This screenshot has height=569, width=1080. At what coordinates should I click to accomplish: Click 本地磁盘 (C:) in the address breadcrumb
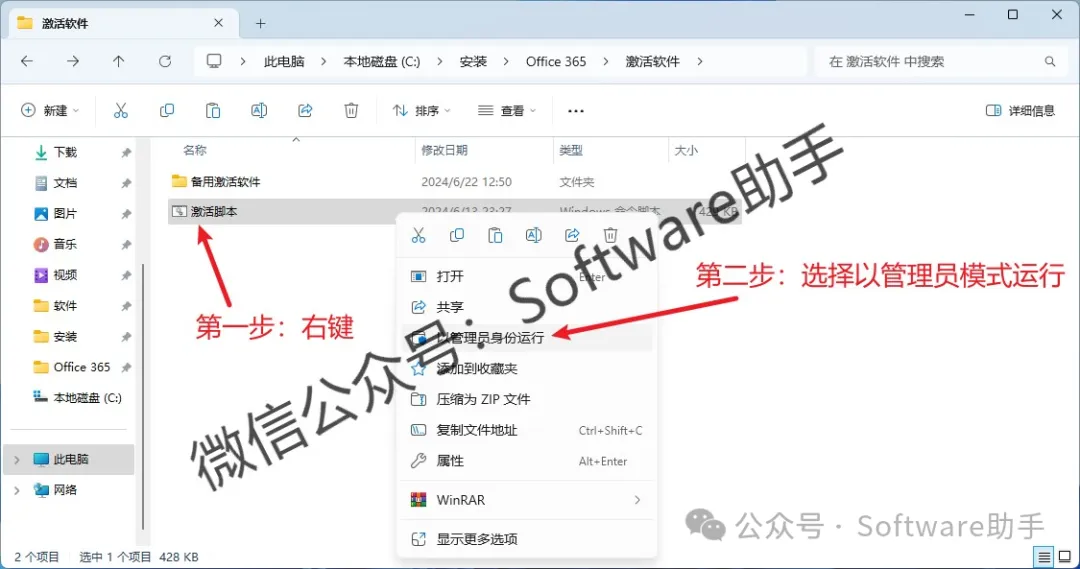(x=382, y=61)
